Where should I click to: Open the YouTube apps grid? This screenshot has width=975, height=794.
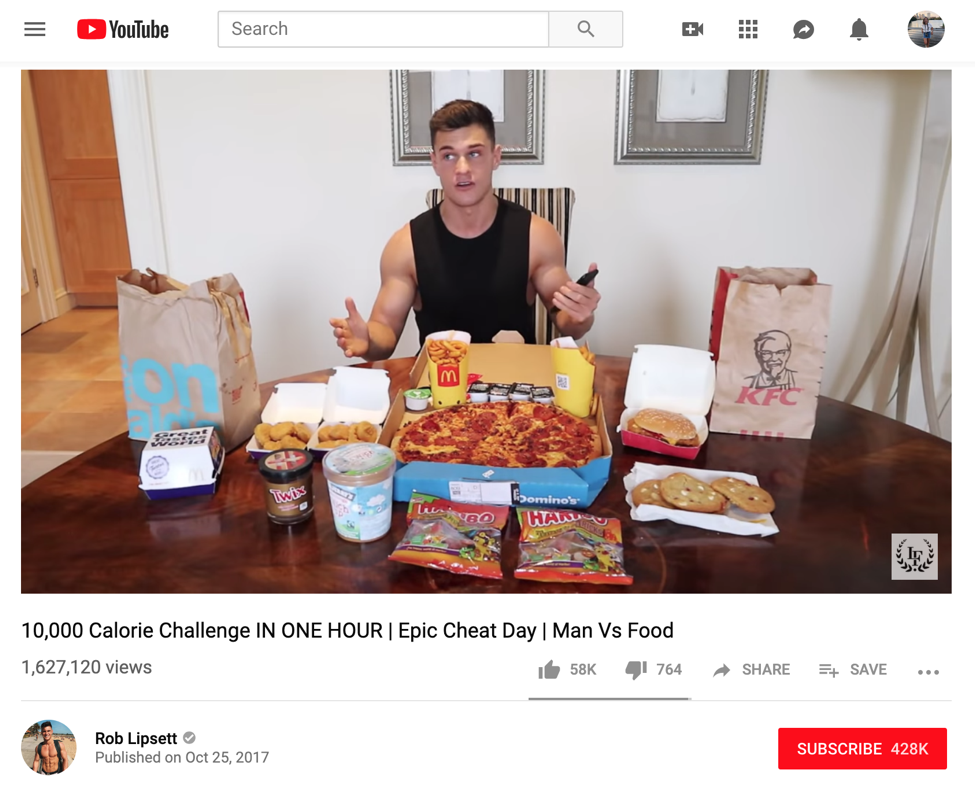(x=747, y=29)
